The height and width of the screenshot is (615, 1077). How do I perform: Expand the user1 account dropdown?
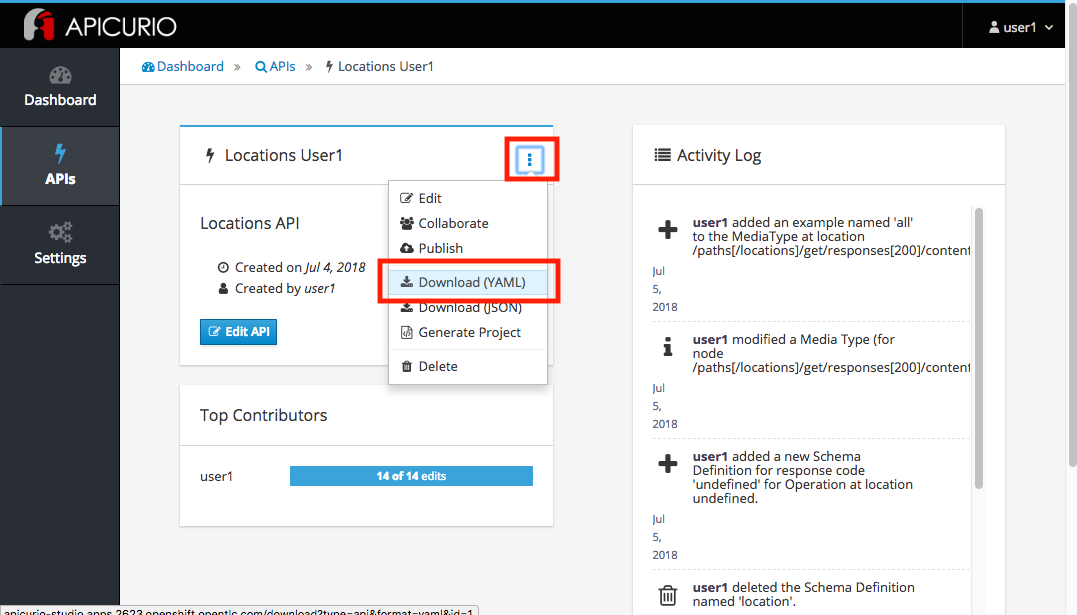tap(1019, 27)
